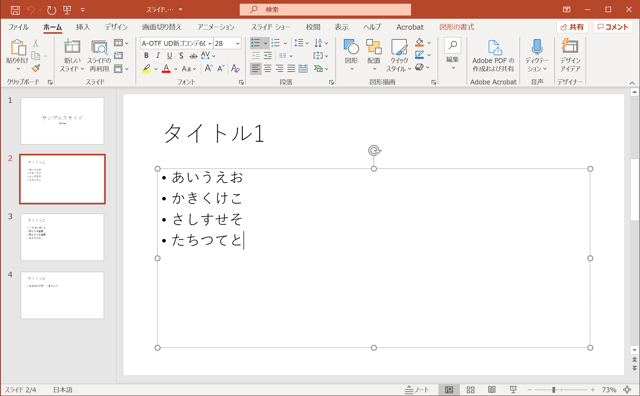Click the Format Painter brush icon

pos(36,68)
